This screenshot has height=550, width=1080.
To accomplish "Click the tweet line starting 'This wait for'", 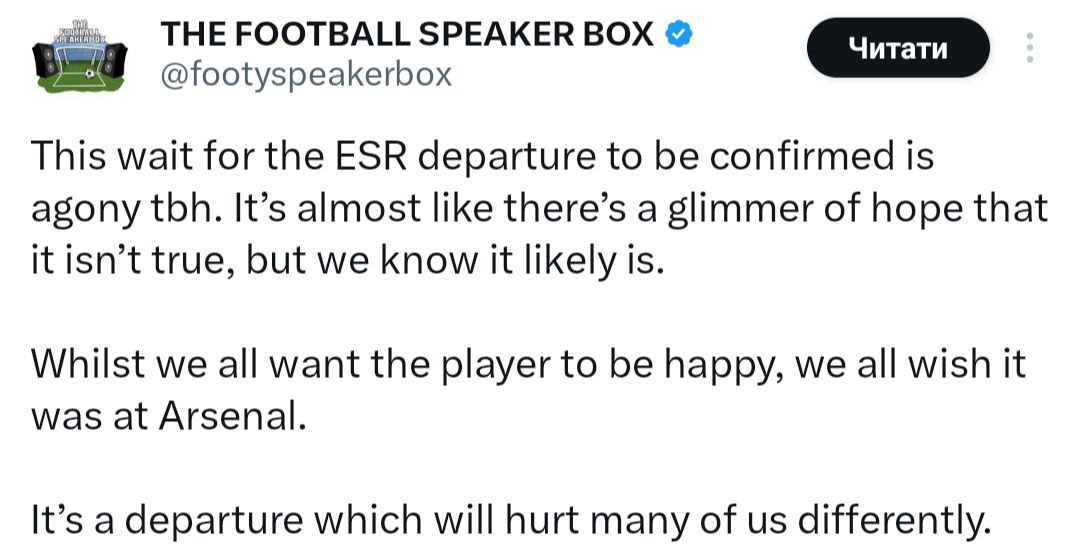I will 482,157.
